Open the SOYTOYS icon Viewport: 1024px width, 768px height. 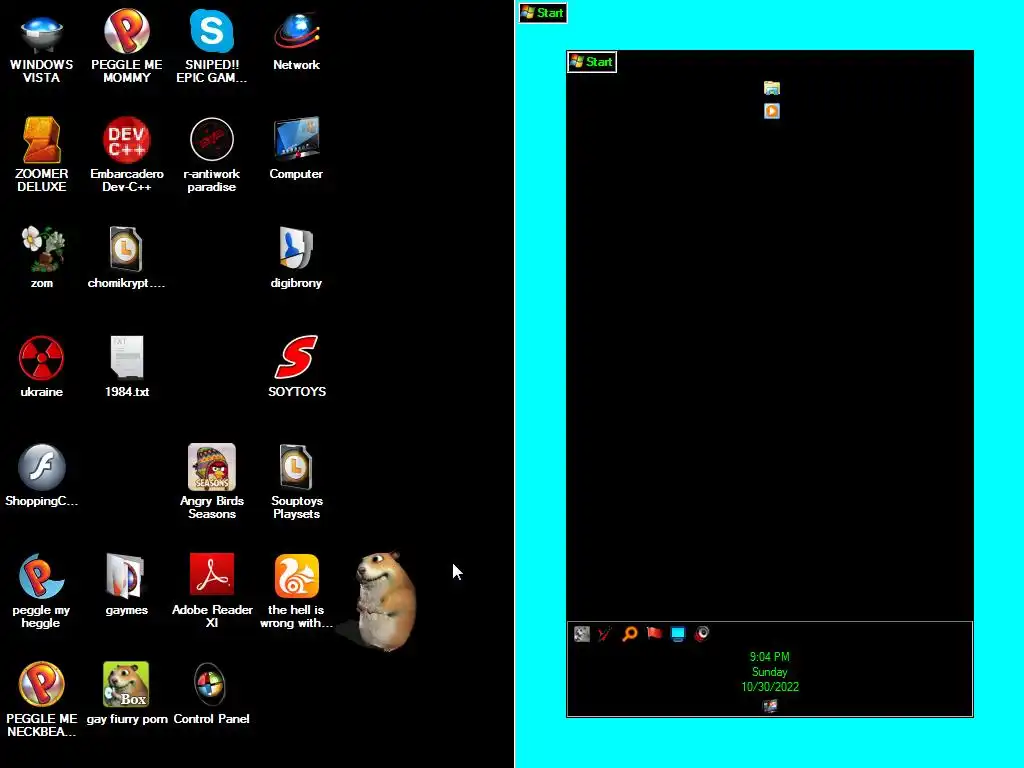(x=296, y=367)
